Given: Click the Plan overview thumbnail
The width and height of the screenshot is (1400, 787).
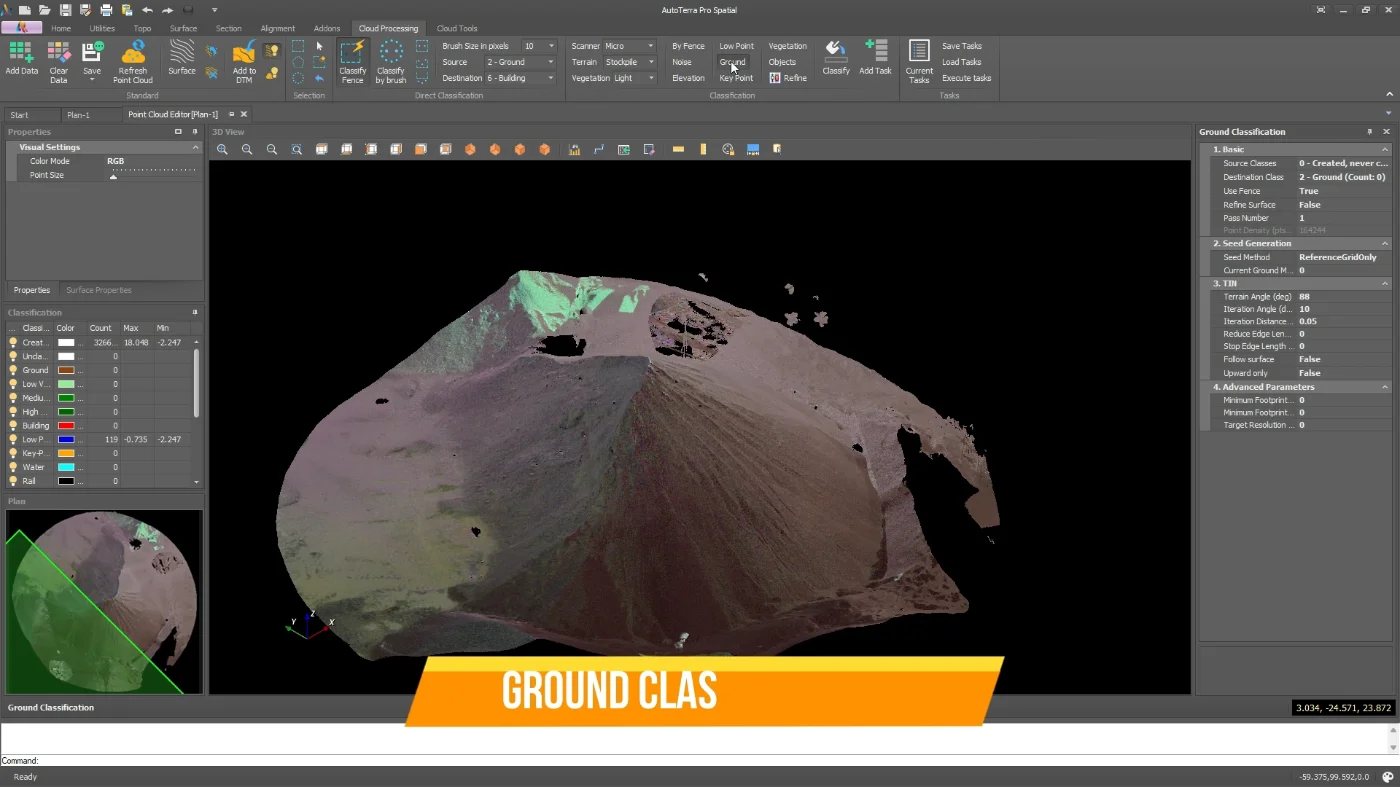Looking at the screenshot, I should click(104, 602).
